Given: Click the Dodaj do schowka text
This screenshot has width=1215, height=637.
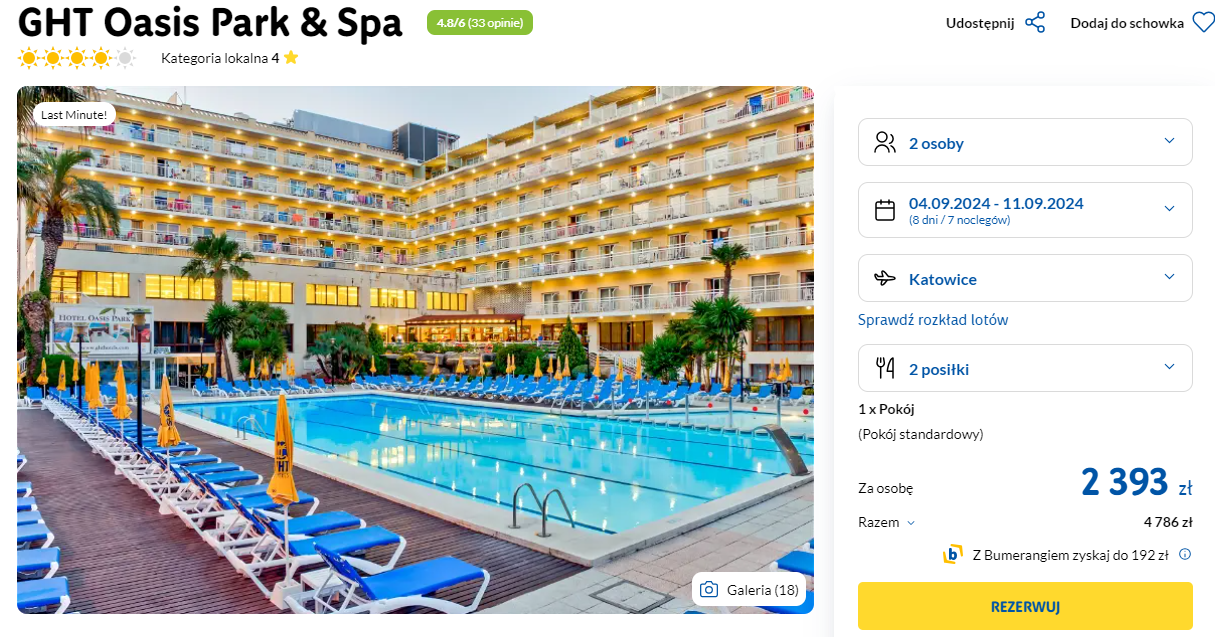Looking at the screenshot, I should [x=1127, y=23].
